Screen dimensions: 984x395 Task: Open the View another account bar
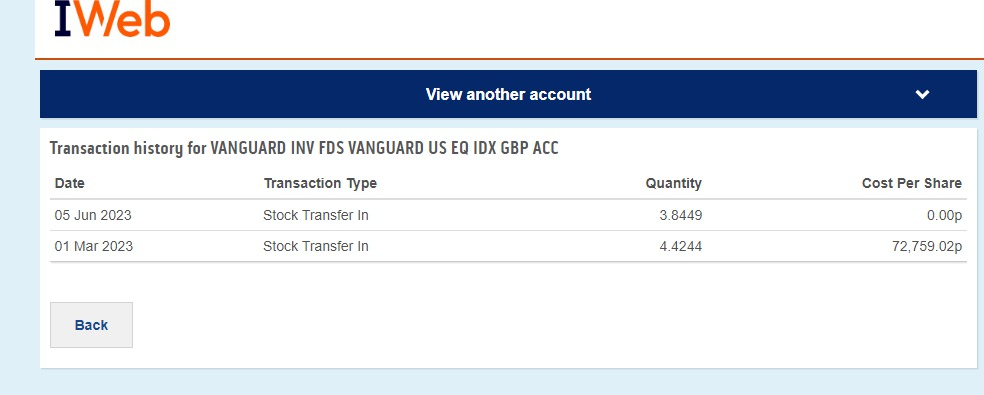[508, 94]
